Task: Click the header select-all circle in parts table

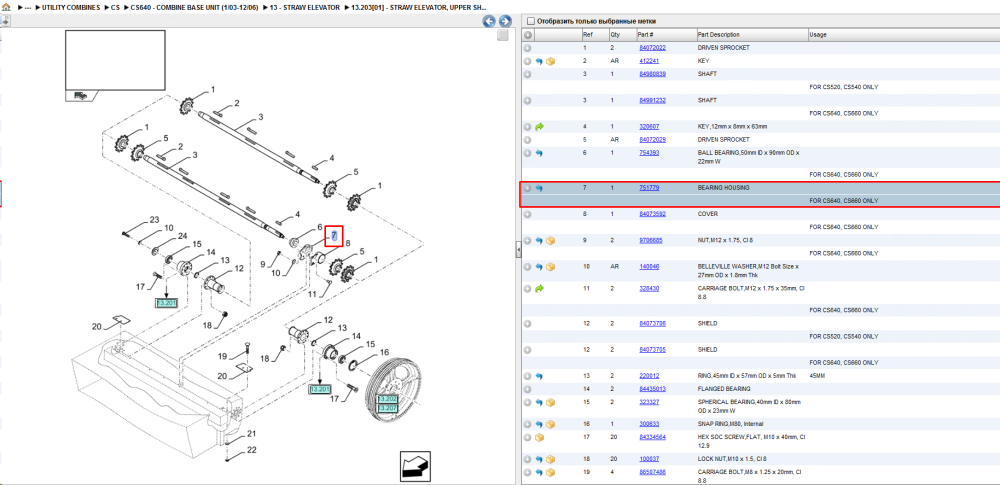Action: (x=527, y=34)
